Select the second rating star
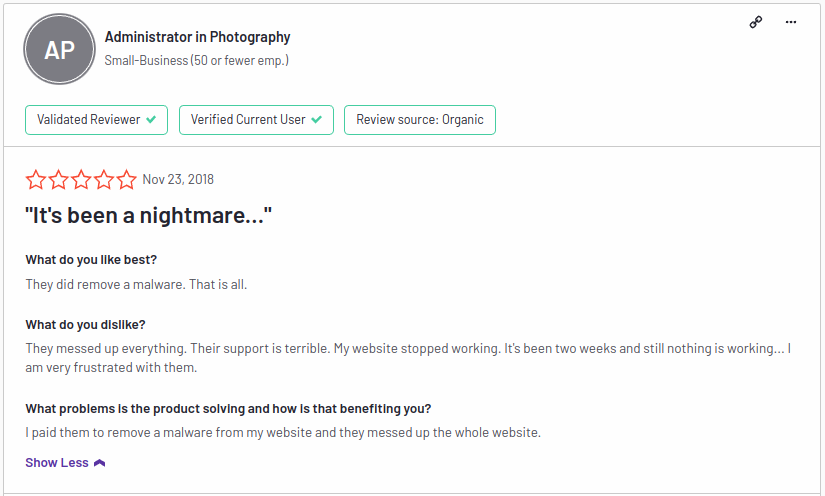The image size is (825, 496). 58,179
